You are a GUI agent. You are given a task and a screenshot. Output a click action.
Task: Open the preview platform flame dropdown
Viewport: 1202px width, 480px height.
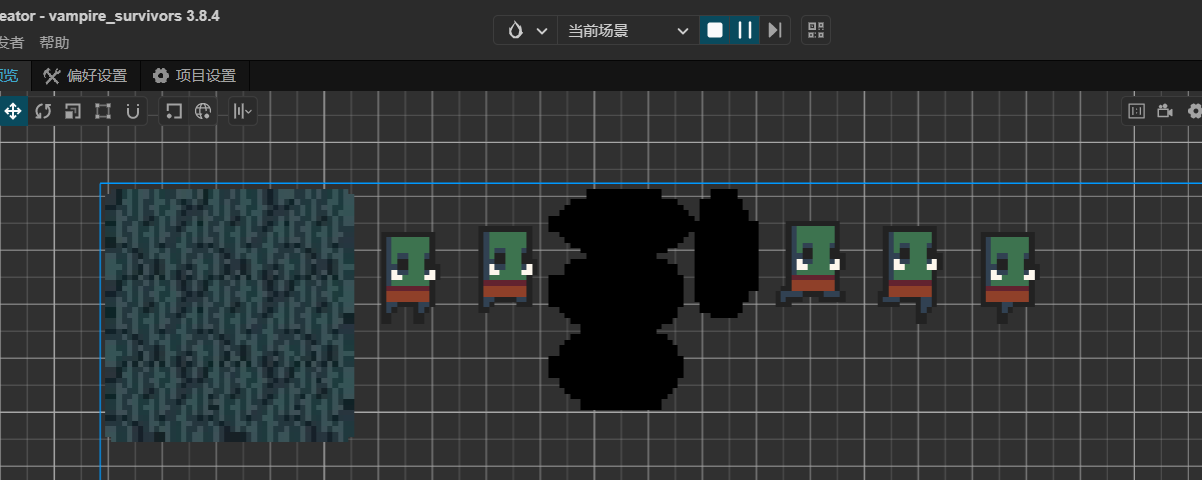pyautogui.click(x=526, y=30)
